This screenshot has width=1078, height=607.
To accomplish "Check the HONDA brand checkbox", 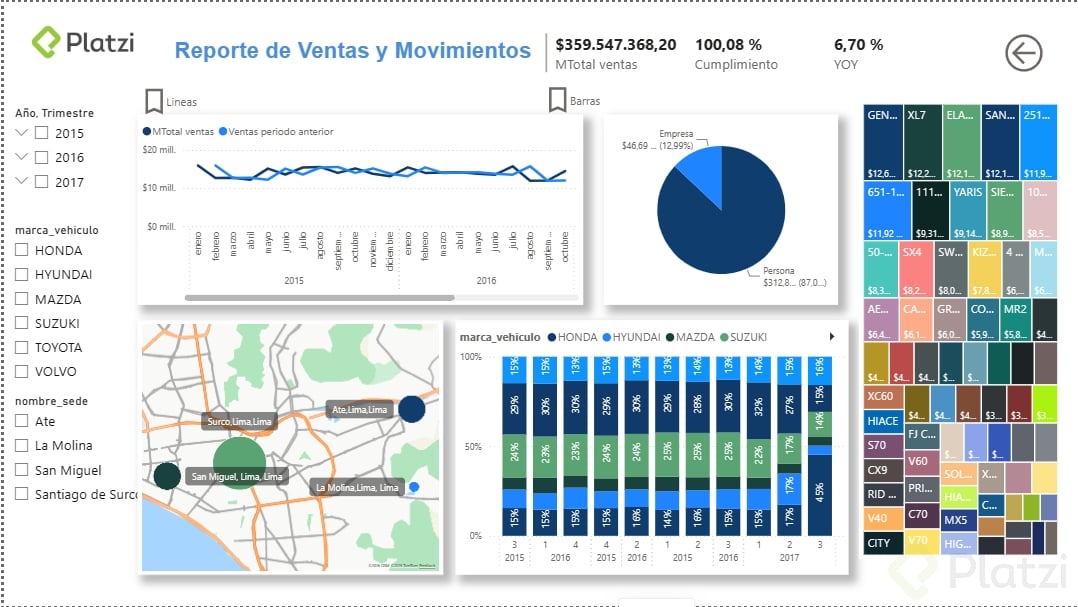I will pos(21,250).
